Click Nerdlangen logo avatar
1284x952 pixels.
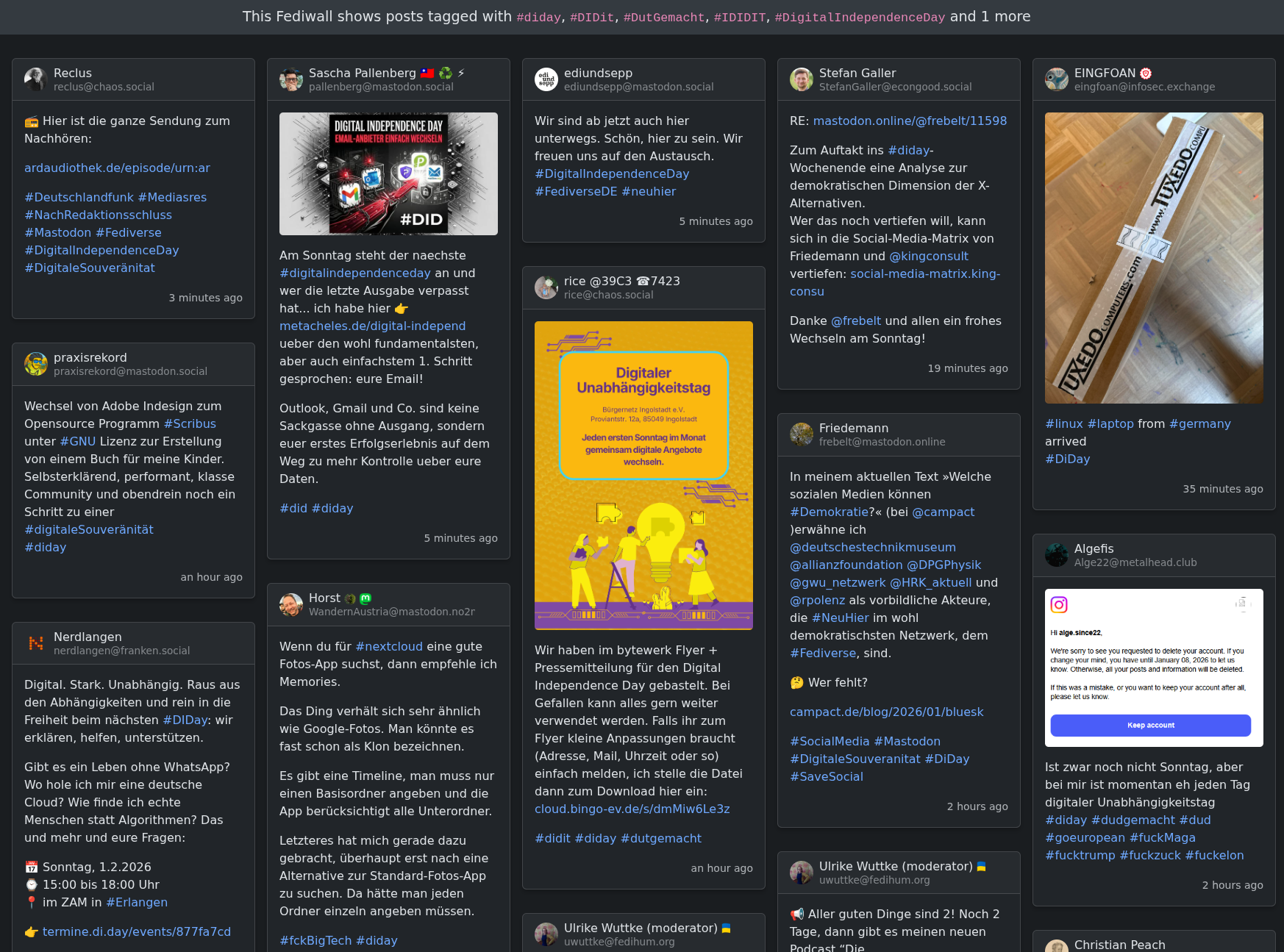36,643
